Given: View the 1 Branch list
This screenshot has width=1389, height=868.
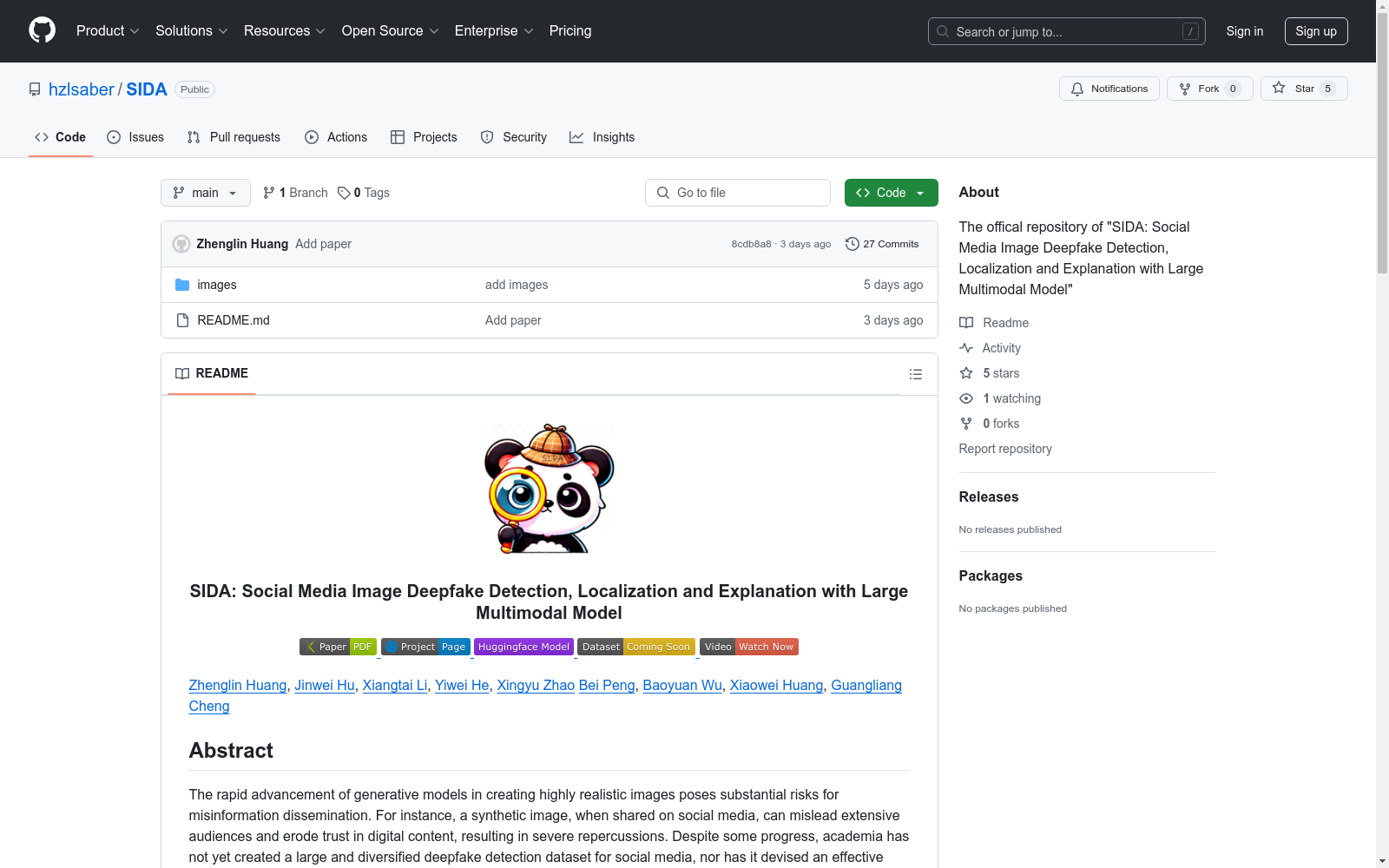Looking at the screenshot, I should [x=295, y=193].
